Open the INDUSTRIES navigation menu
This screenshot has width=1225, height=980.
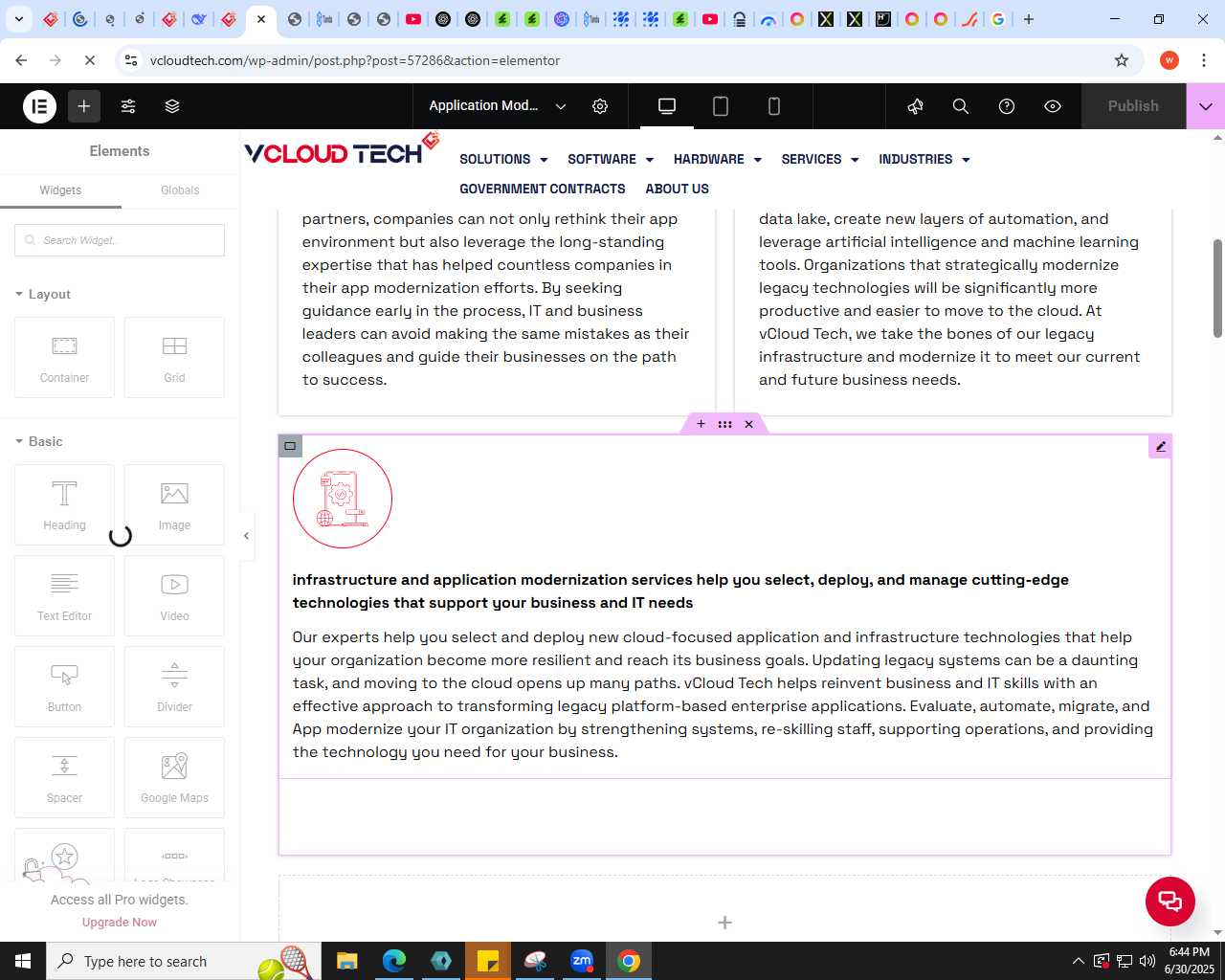click(x=924, y=160)
